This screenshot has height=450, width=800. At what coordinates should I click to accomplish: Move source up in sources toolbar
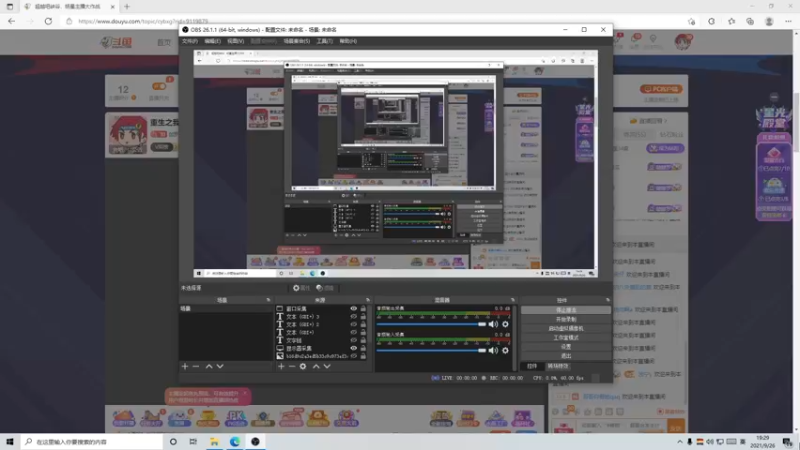coord(316,366)
